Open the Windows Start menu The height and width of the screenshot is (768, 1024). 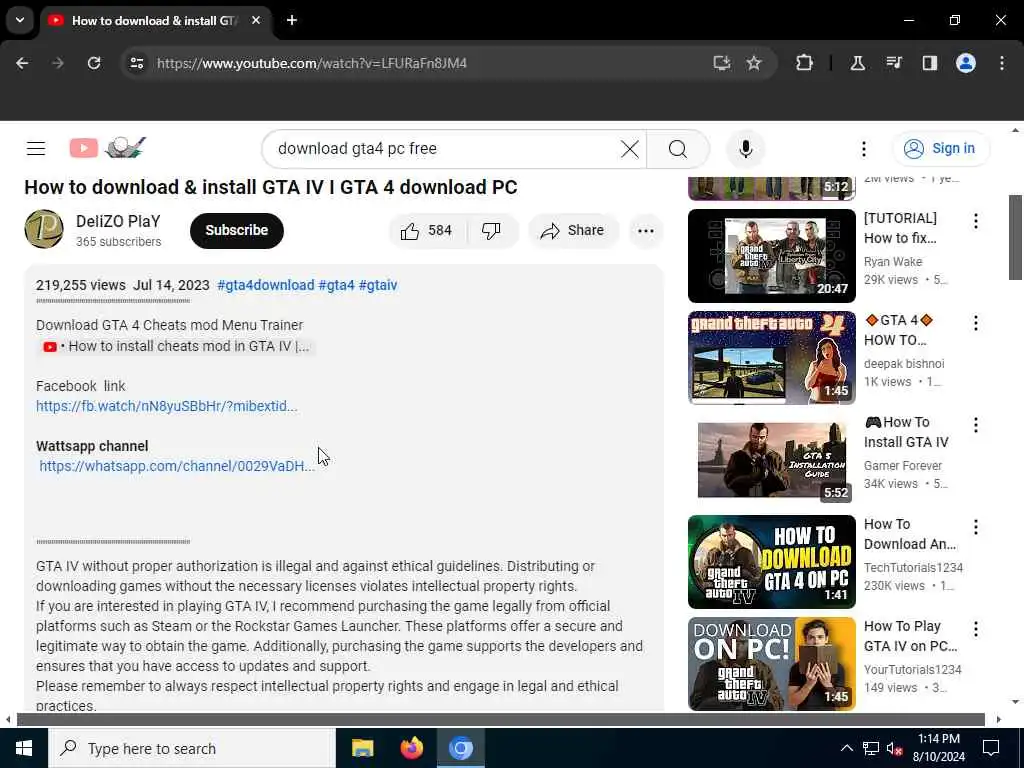(x=24, y=748)
